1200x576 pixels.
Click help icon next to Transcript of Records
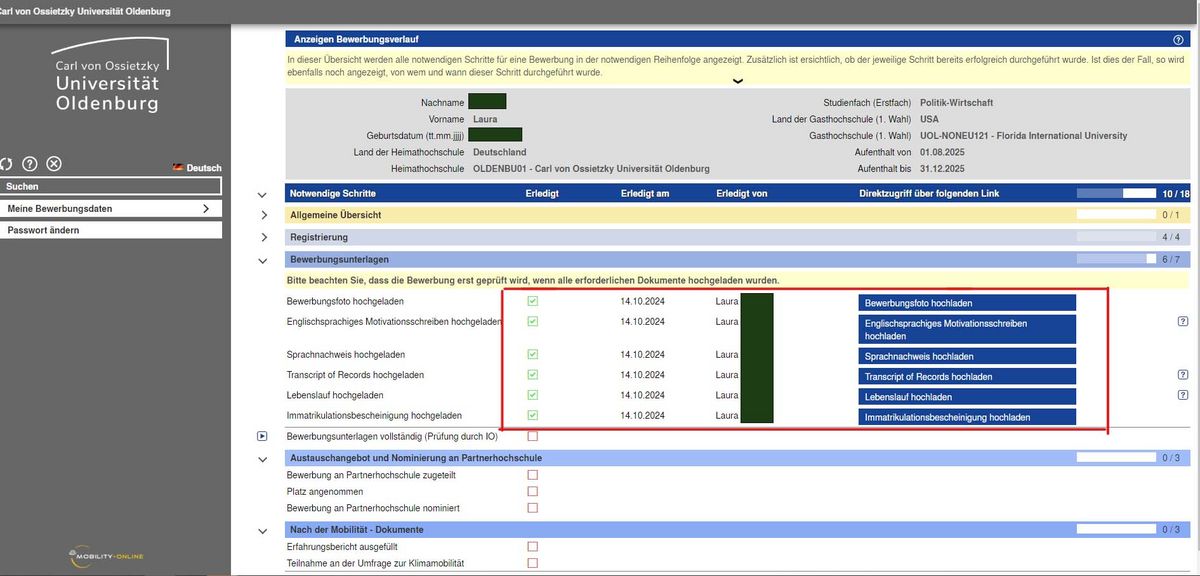[1183, 375]
